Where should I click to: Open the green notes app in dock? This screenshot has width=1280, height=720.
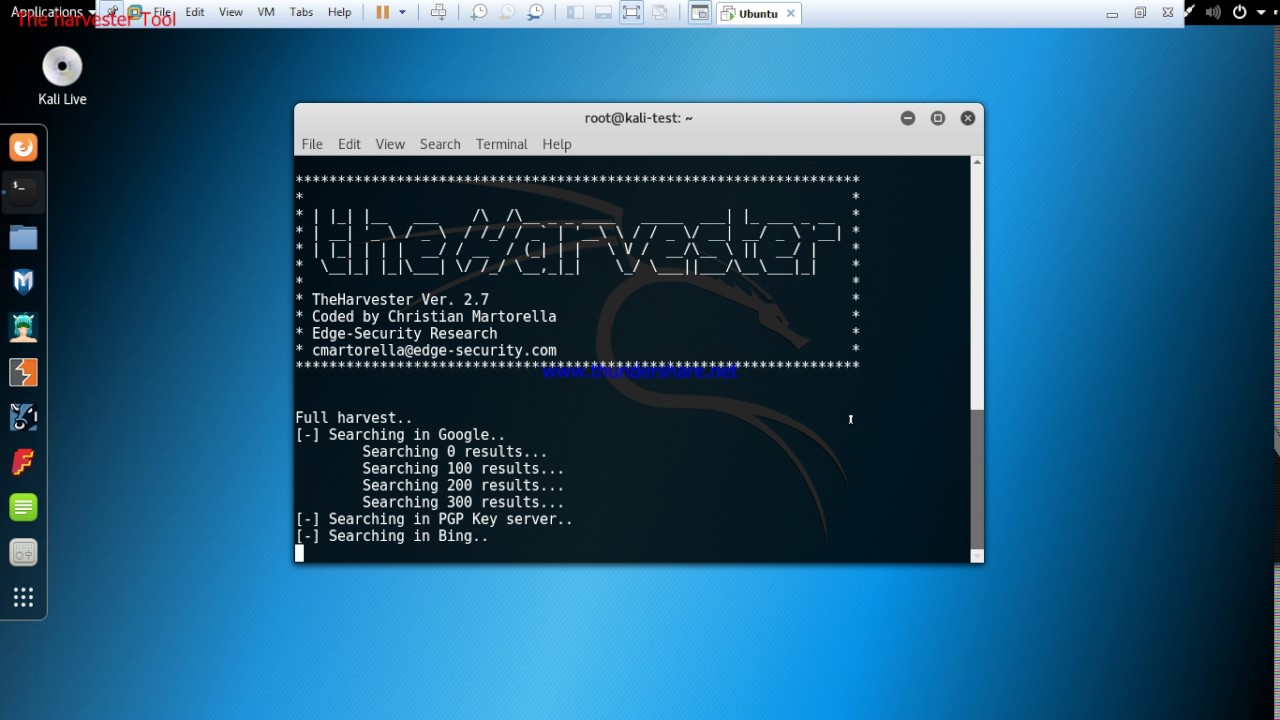(23, 507)
